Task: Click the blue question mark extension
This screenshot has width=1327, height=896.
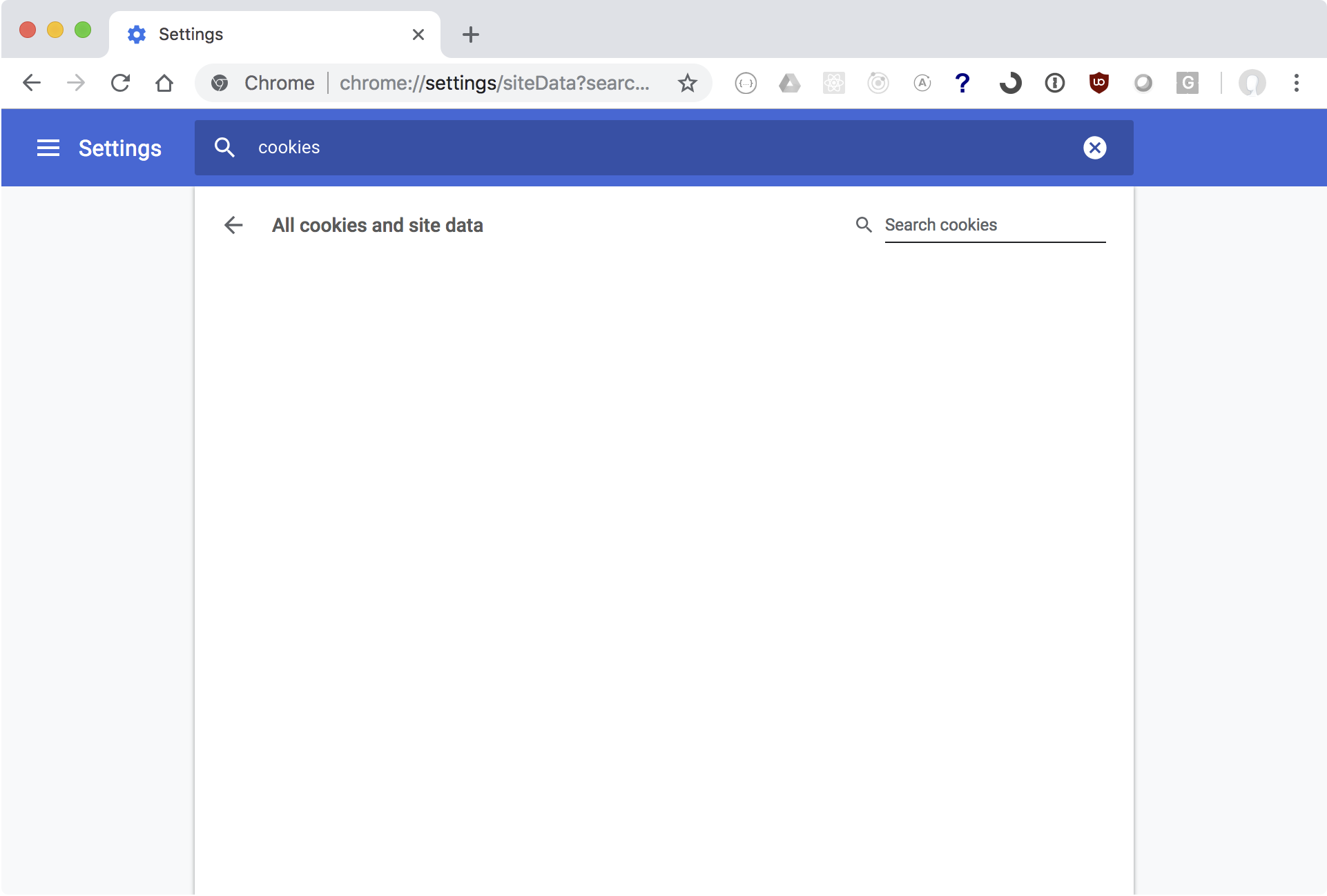Action: [x=962, y=84]
